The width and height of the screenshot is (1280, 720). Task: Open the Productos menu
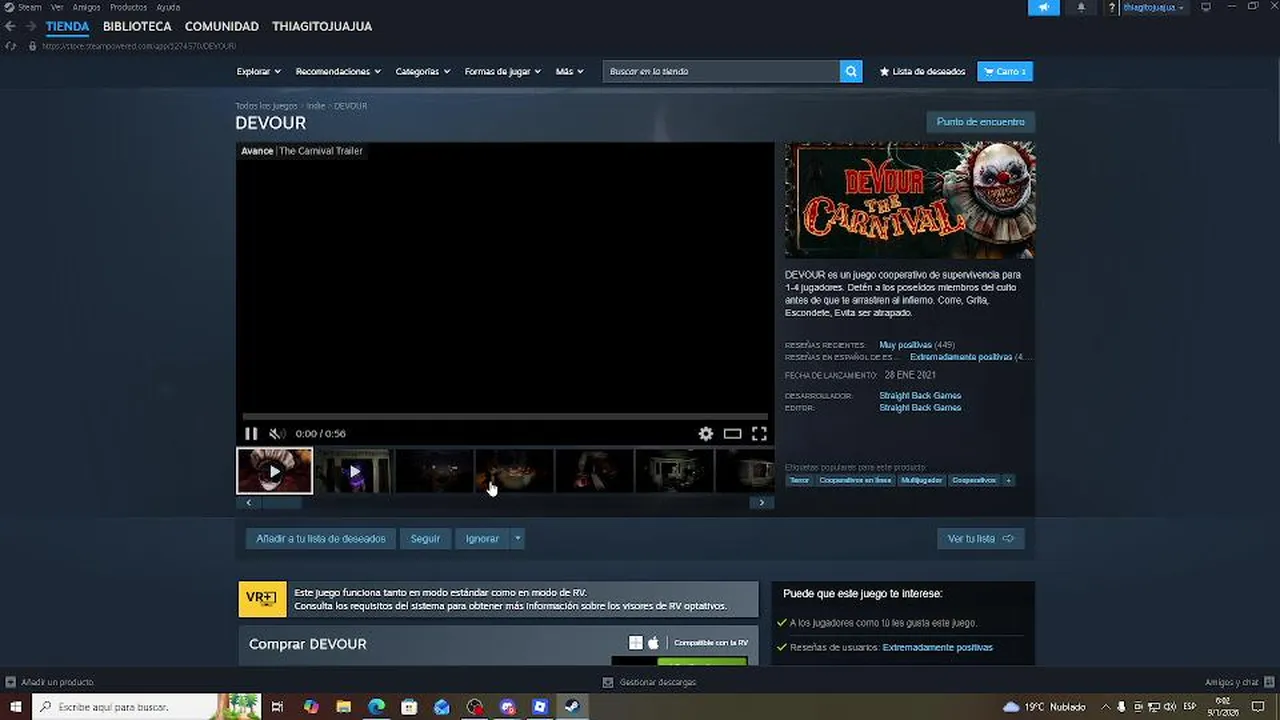coord(128,7)
